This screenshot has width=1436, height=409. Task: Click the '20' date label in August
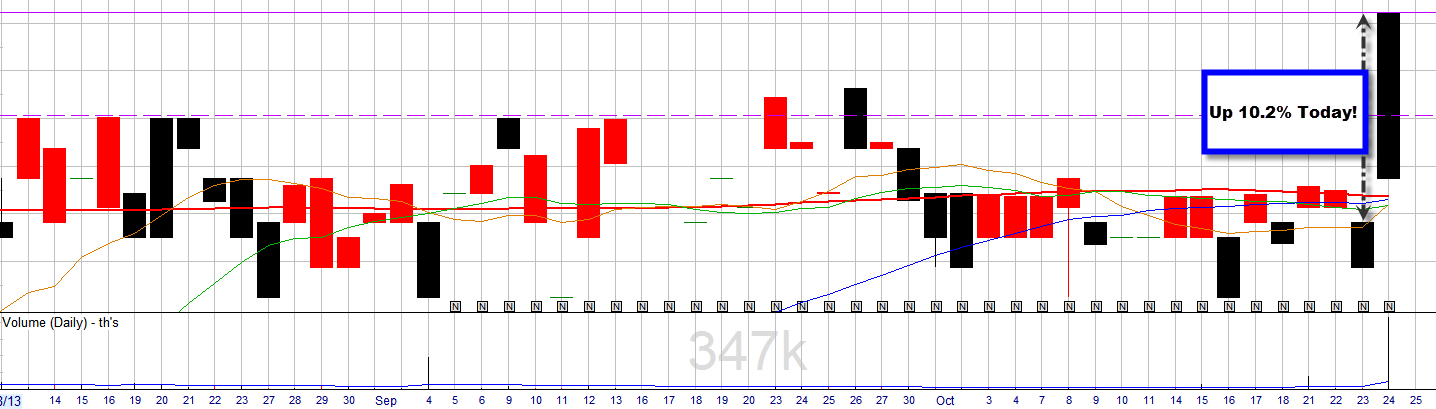(162, 400)
